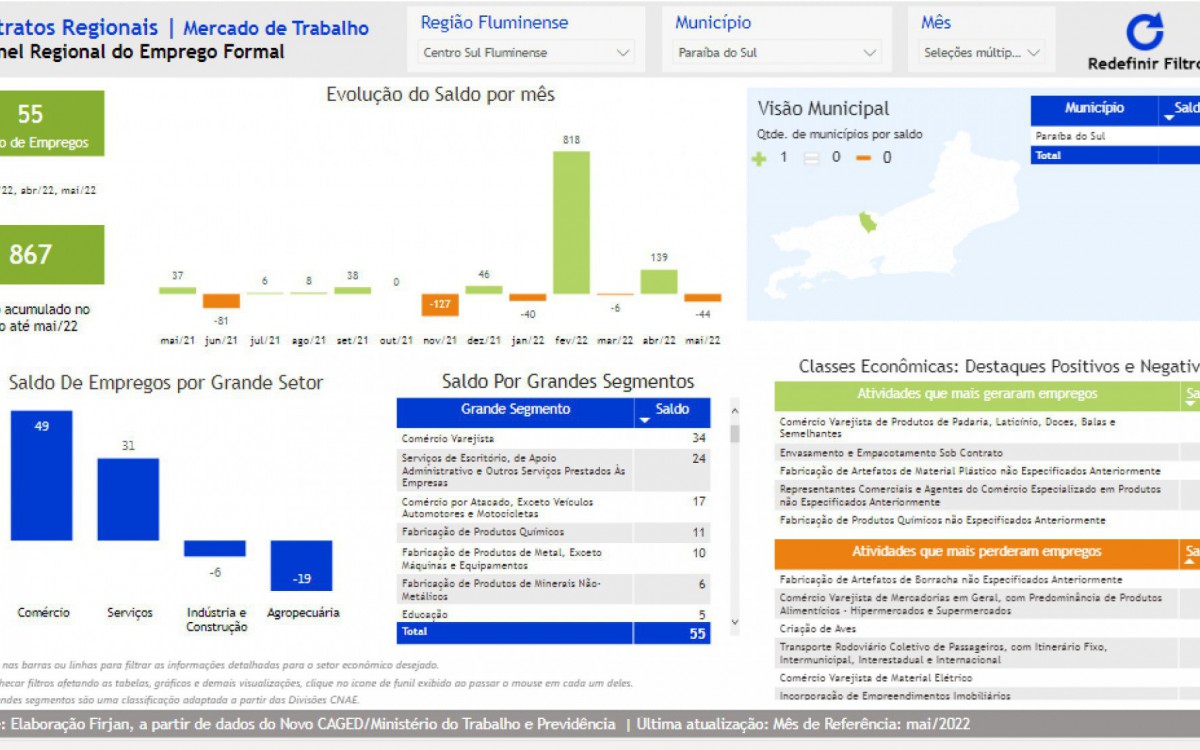Click the gray equals icon in Visão Municipal
The width and height of the screenshot is (1200, 750).
812,158
